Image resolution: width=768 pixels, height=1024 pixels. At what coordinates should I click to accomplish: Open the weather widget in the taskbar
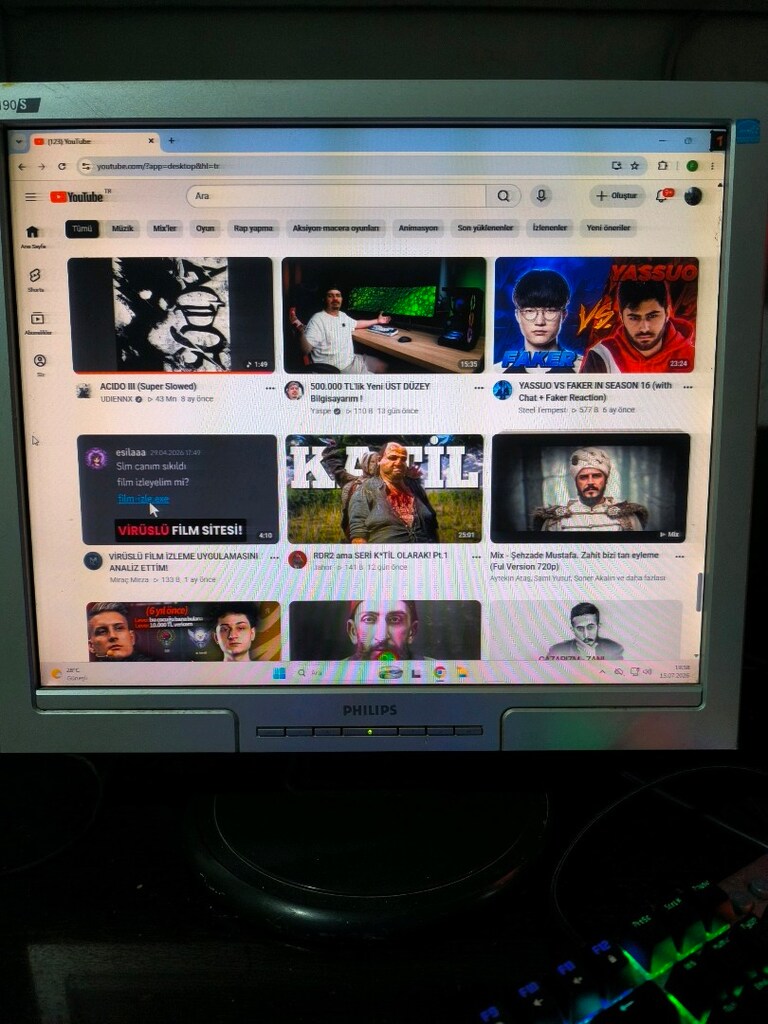[68, 673]
